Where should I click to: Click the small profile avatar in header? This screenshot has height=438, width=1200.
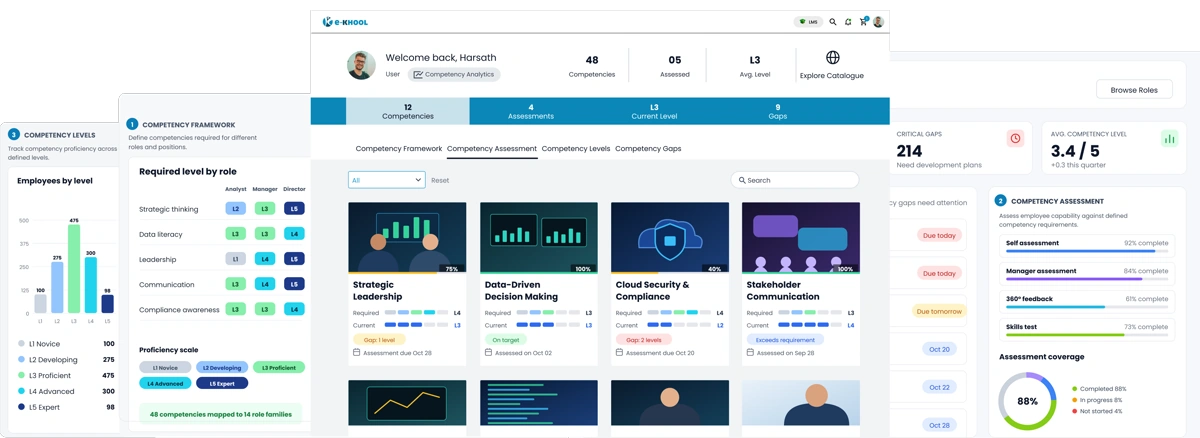tap(878, 22)
